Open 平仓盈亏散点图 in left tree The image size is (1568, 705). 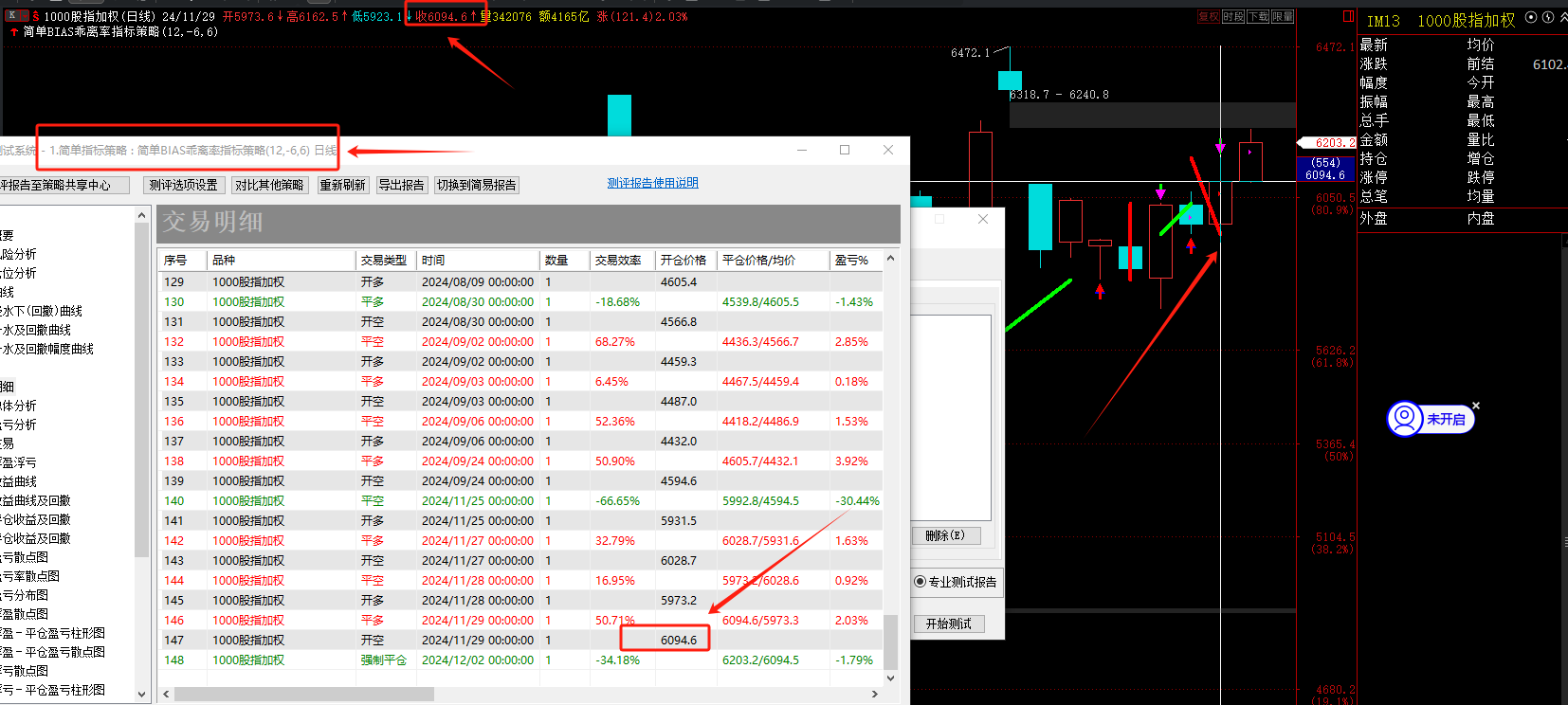pyautogui.click(x=54, y=652)
